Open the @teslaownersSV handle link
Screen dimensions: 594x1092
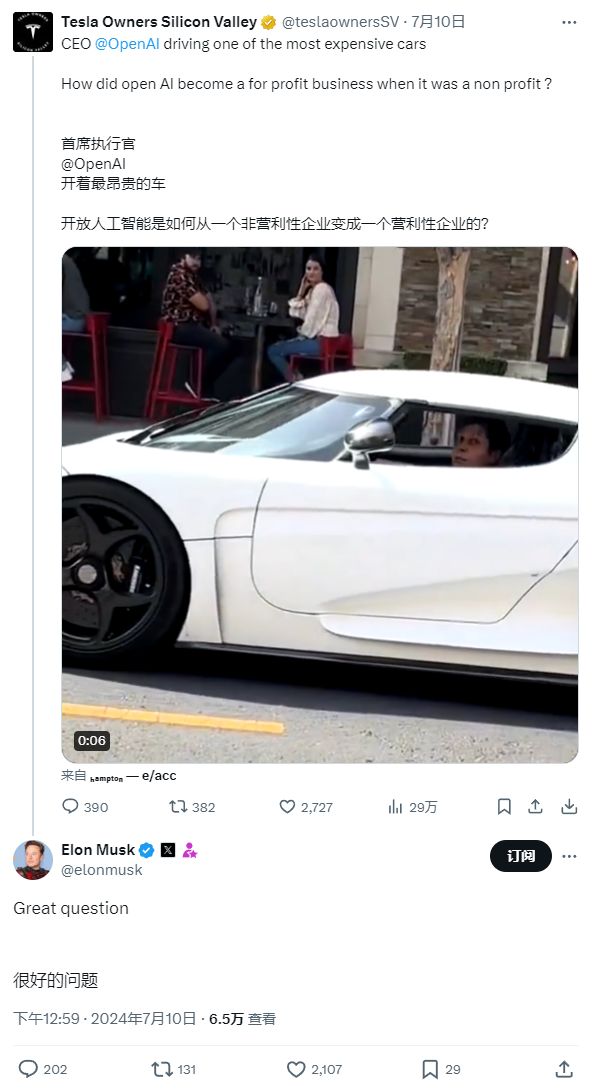[x=341, y=22]
